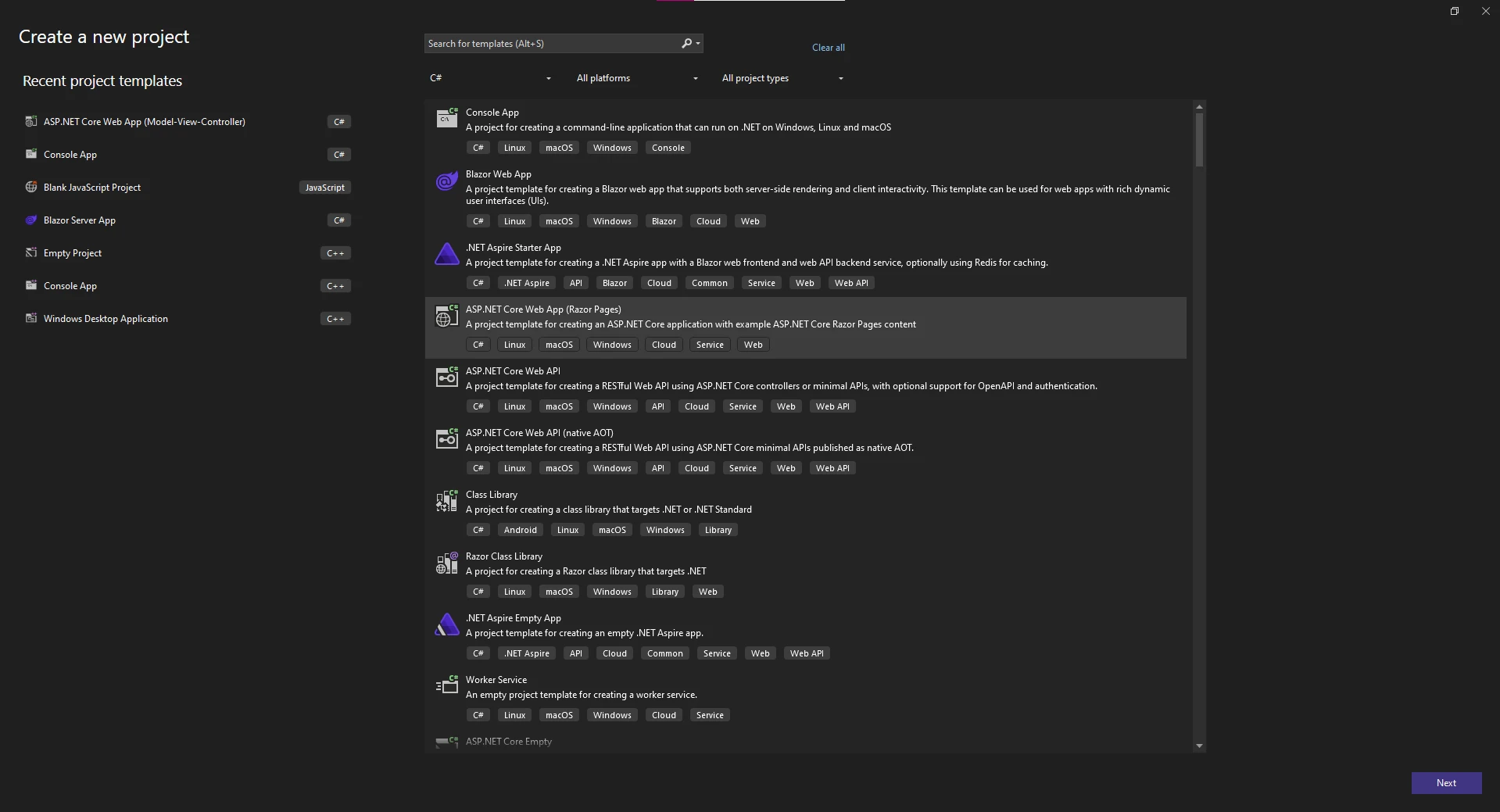Select the Razor Class Library title
The width and height of the screenshot is (1500, 812).
(503, 556)
